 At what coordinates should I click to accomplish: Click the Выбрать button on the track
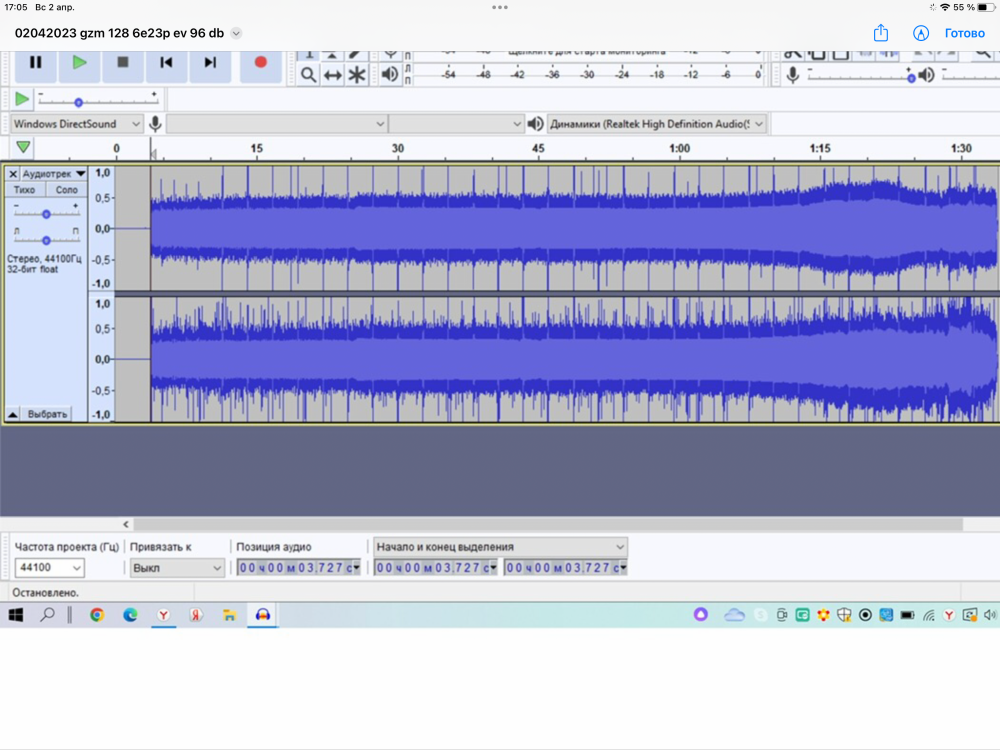tap(47, 413)
